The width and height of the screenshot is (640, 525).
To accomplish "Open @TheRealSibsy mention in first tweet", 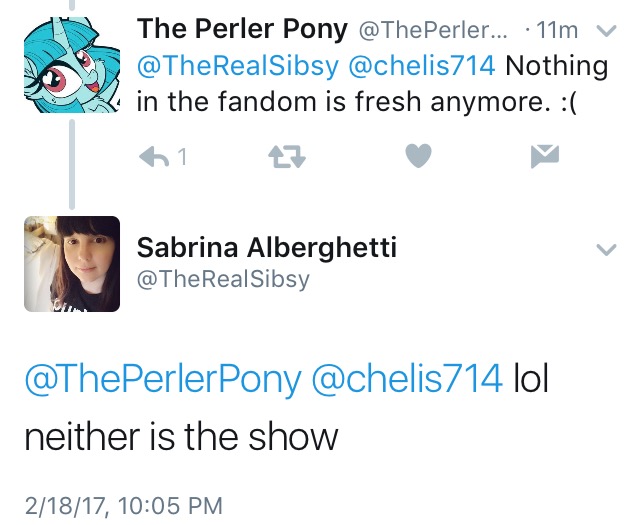I will pyautogui.click(x=234, y=67).
